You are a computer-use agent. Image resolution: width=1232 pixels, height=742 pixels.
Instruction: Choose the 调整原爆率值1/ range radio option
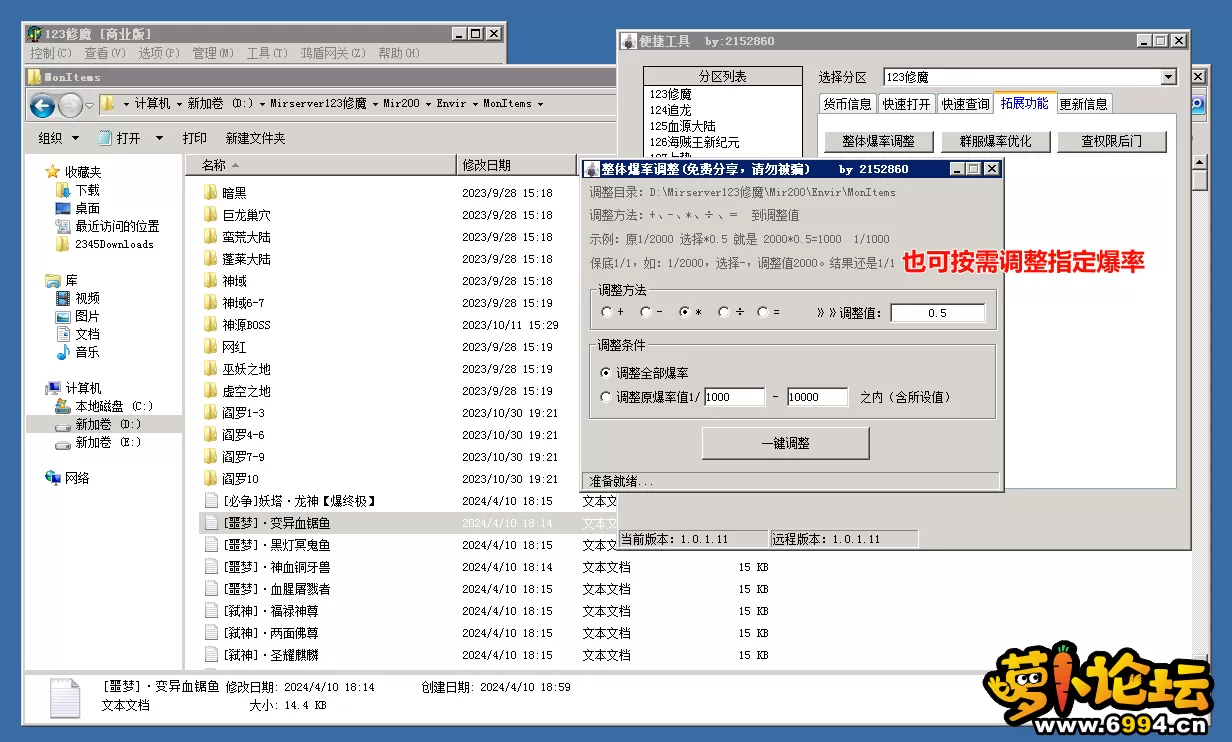tap(606, 397)
